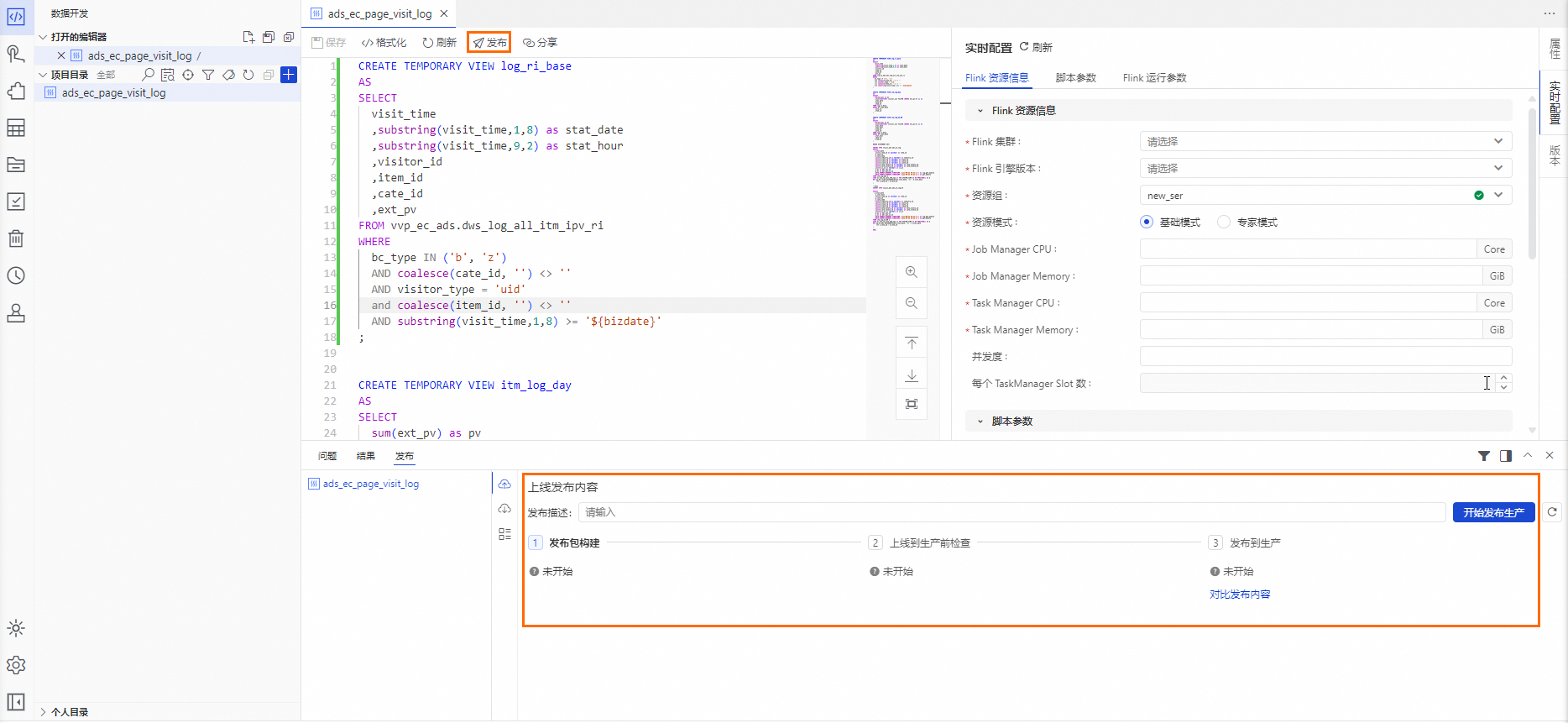Click 刷新 next to 实时配置 heading
The image size is (1568, 723).
click(x=1036, y=47)
